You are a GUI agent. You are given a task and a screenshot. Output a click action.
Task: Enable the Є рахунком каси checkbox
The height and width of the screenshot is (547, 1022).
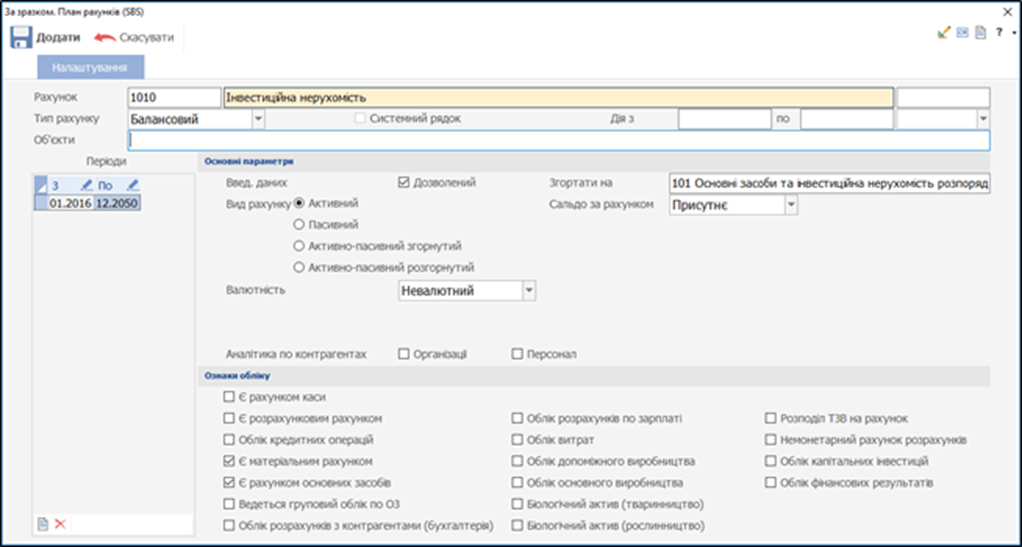229,398
